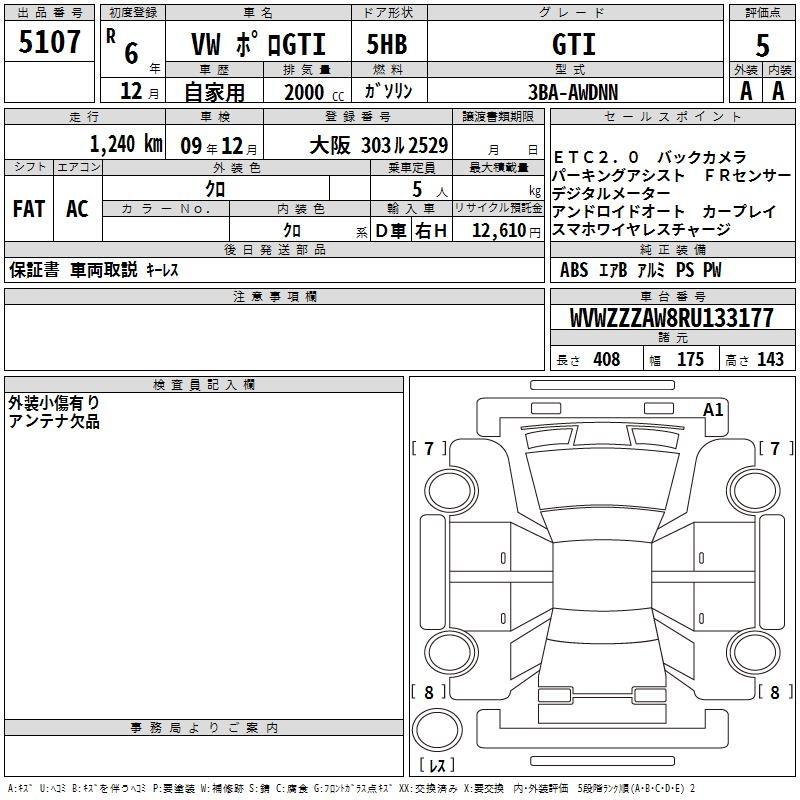Select inspection expiry 09年12月
Image resolution: width=800 pixels, height=800 pixels.
tap(219, 146)
